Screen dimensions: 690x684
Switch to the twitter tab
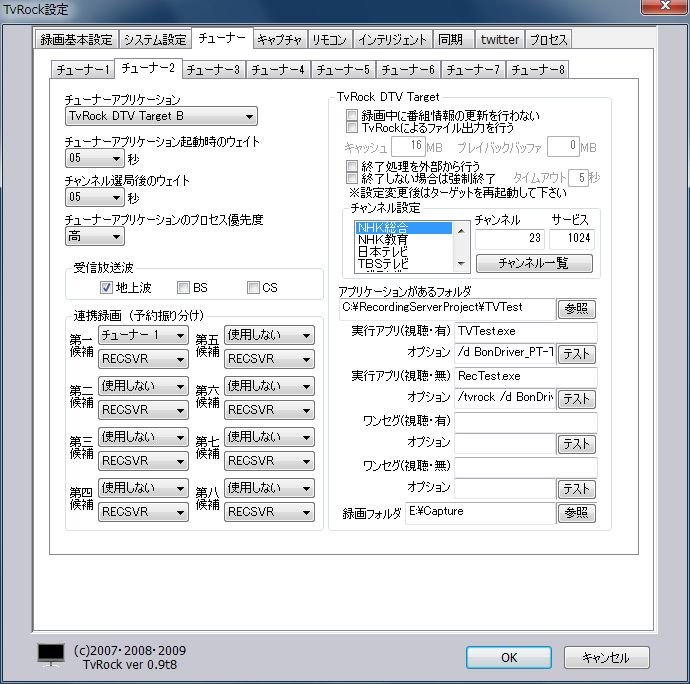499,40
